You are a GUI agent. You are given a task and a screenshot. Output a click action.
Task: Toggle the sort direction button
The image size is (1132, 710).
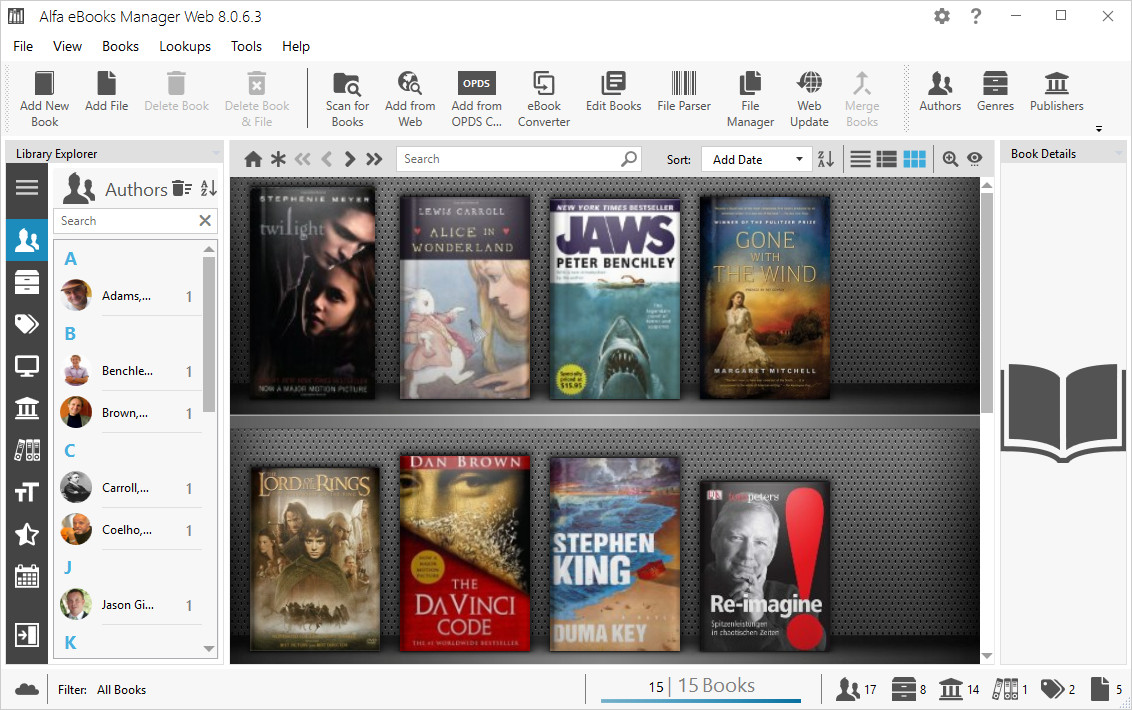click(826, 159)
